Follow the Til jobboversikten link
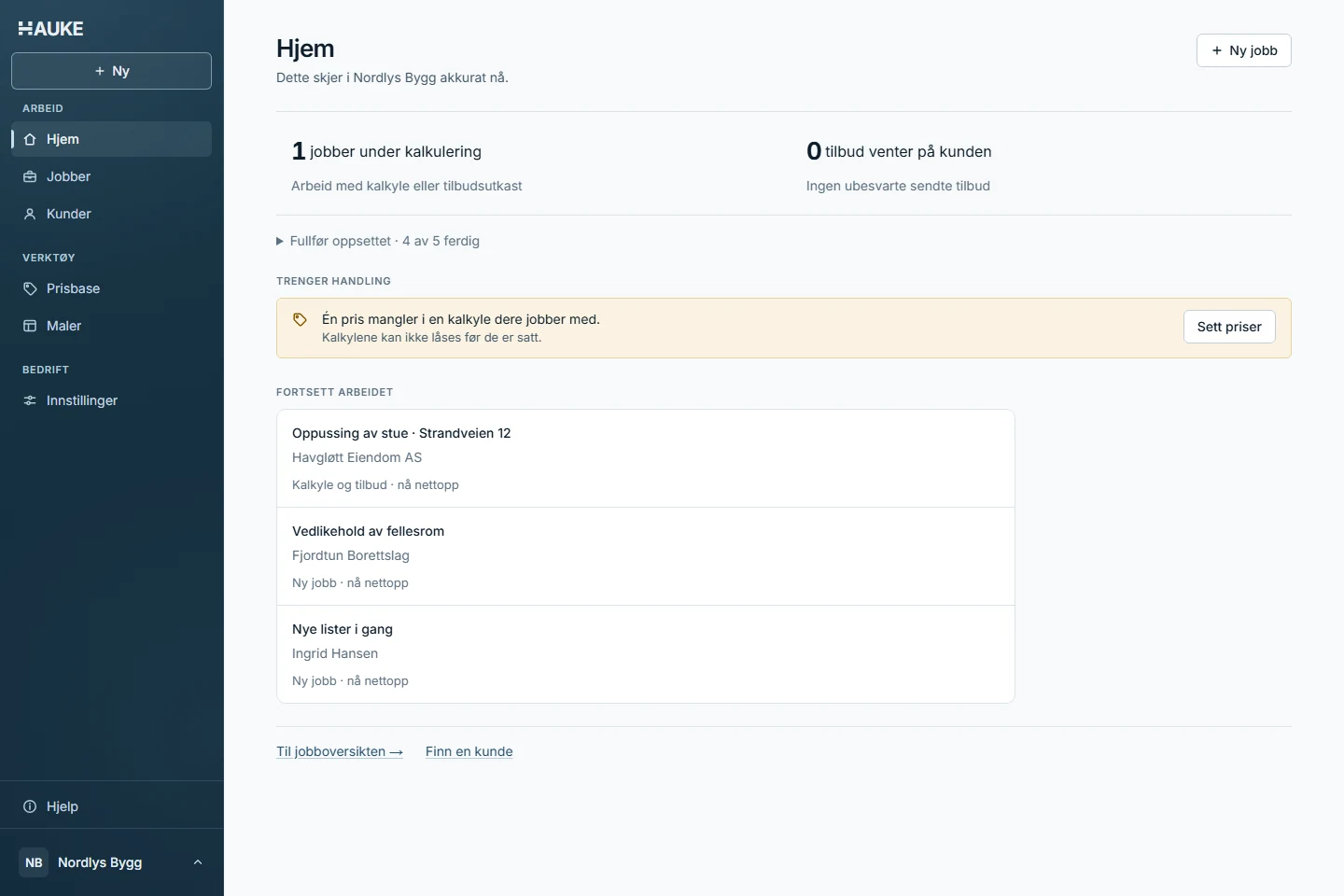Image resolution: width=1344 pixels, height=896 pixels. (340, 751)
